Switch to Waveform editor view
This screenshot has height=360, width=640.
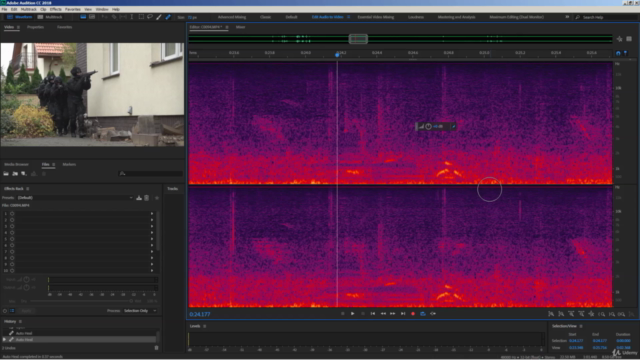[x=20, y=17]
